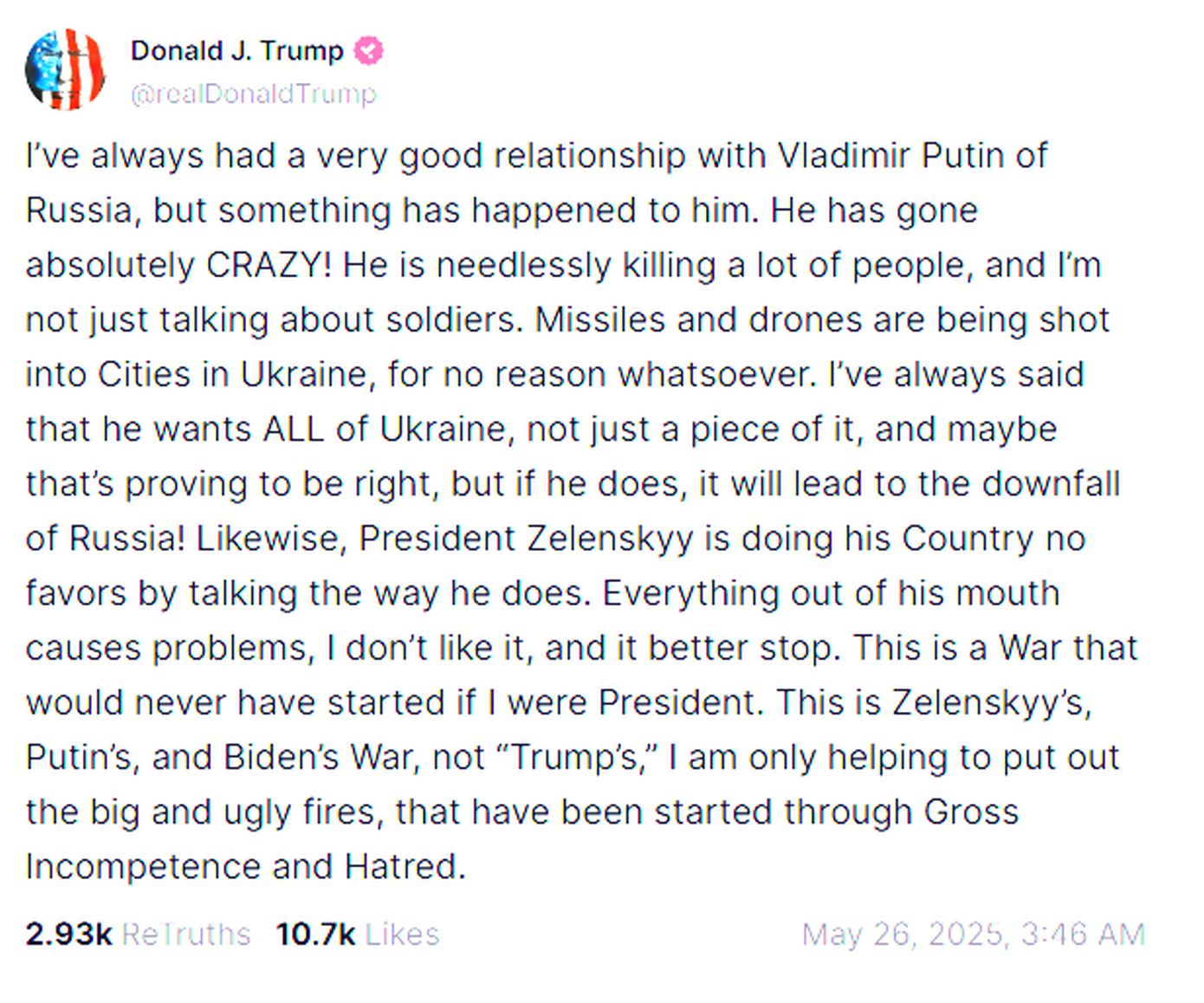Screen dimensions: 1204x1003
Task: Click the word Gross in the post
Action: [x=971, y=812]
